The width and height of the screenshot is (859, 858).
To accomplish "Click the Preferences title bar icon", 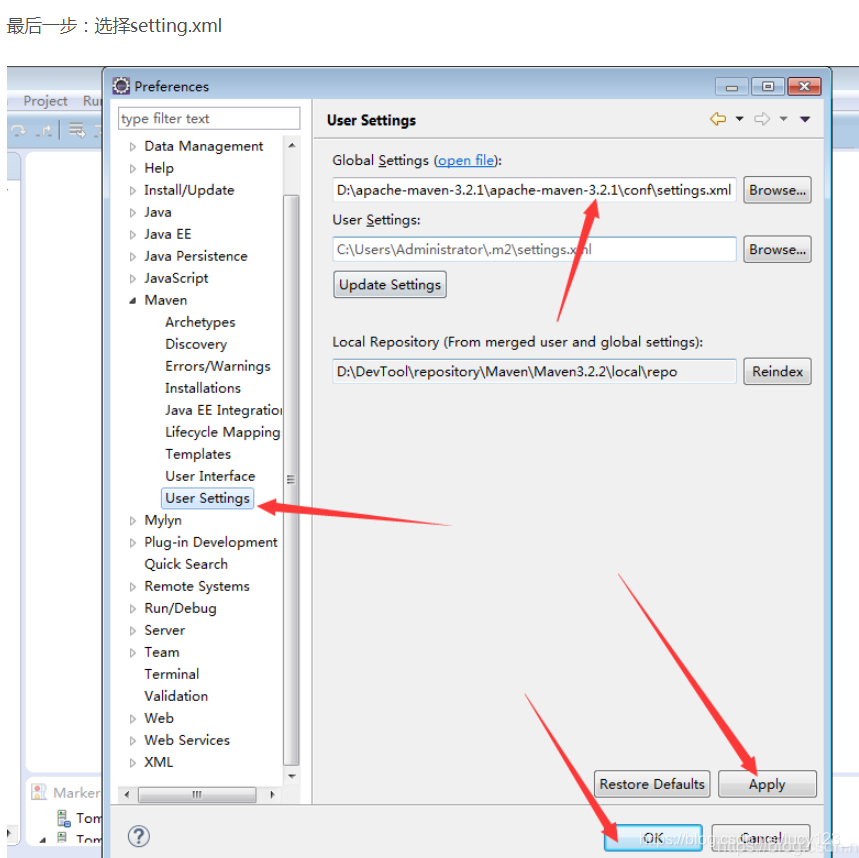I will [121, 86].
